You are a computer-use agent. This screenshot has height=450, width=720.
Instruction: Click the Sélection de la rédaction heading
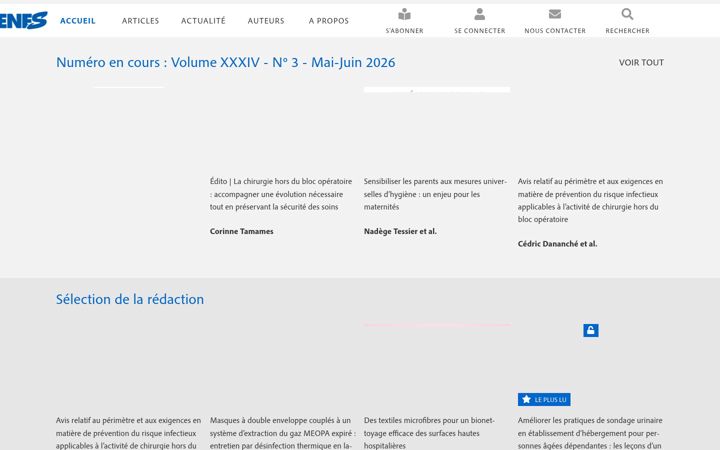[x=130, y=299]
